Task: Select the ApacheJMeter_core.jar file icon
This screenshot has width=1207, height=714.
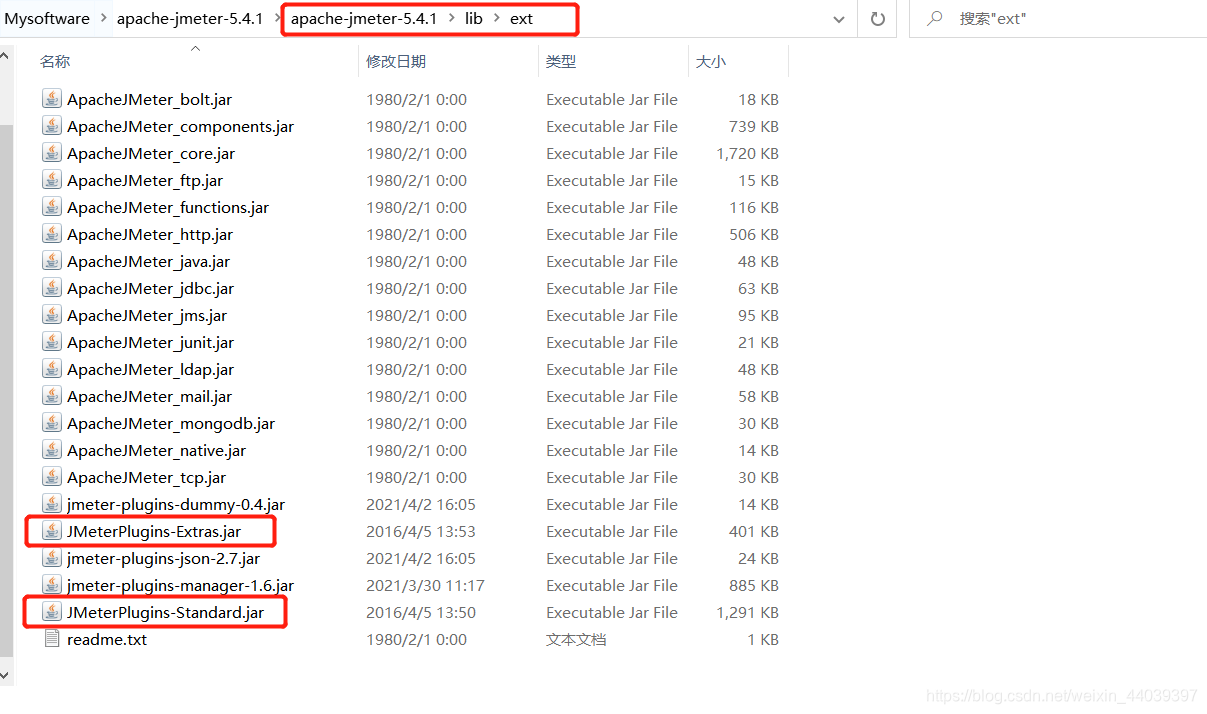Action: coord(52,153)
